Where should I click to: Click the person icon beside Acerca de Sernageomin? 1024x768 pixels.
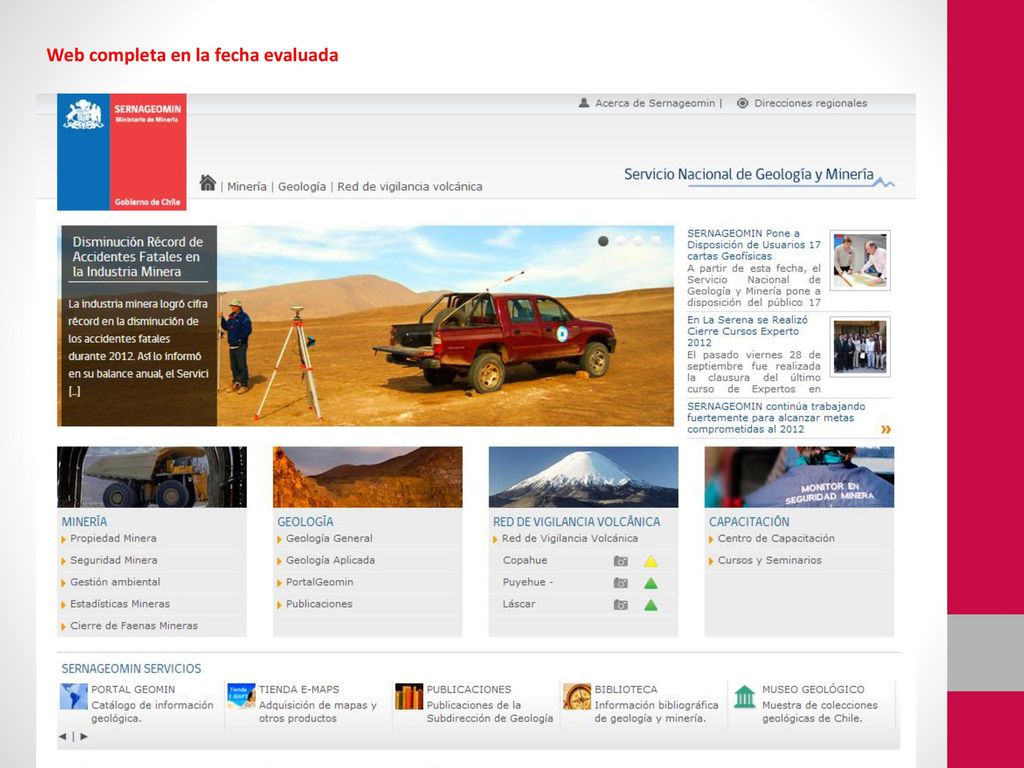(x=584, y=103)
